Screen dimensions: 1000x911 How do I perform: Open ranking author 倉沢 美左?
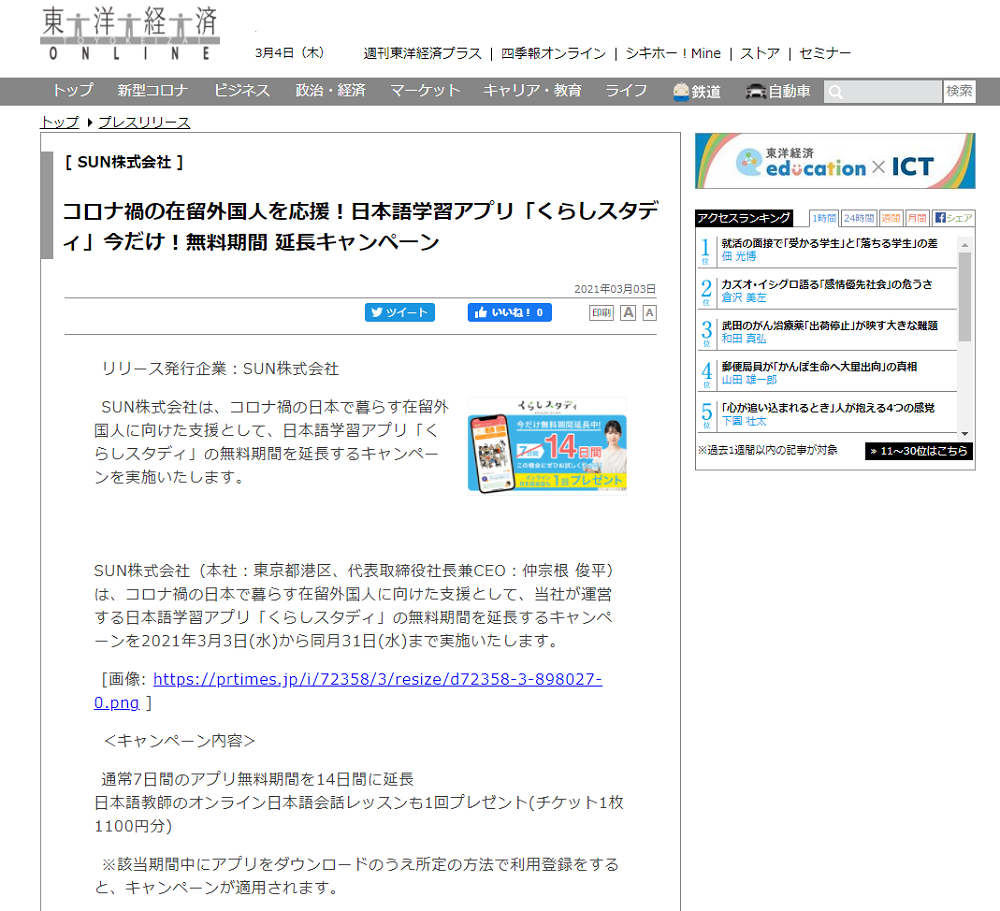click(x=744, y=298)
